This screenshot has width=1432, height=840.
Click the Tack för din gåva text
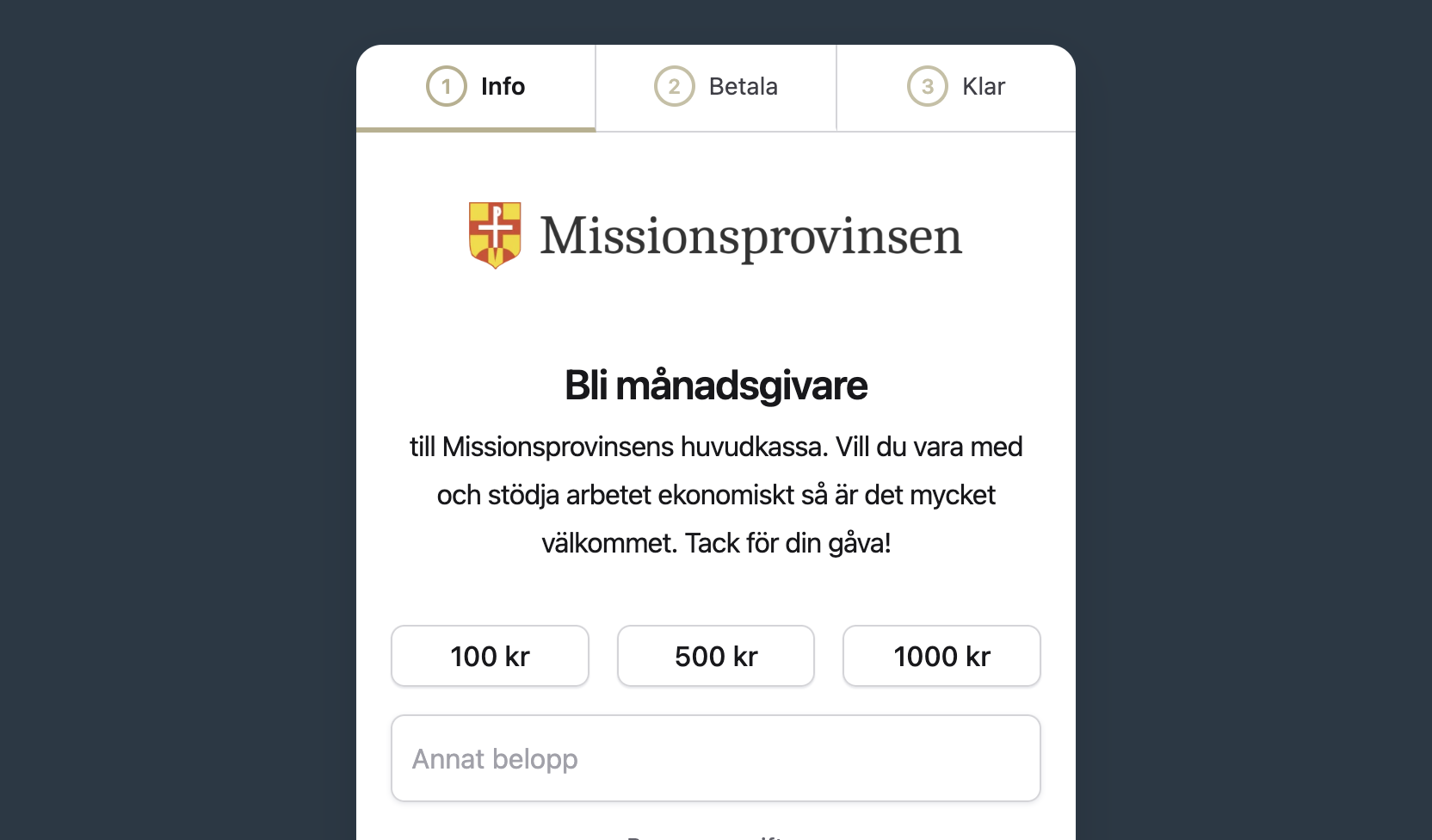[787, 543]
